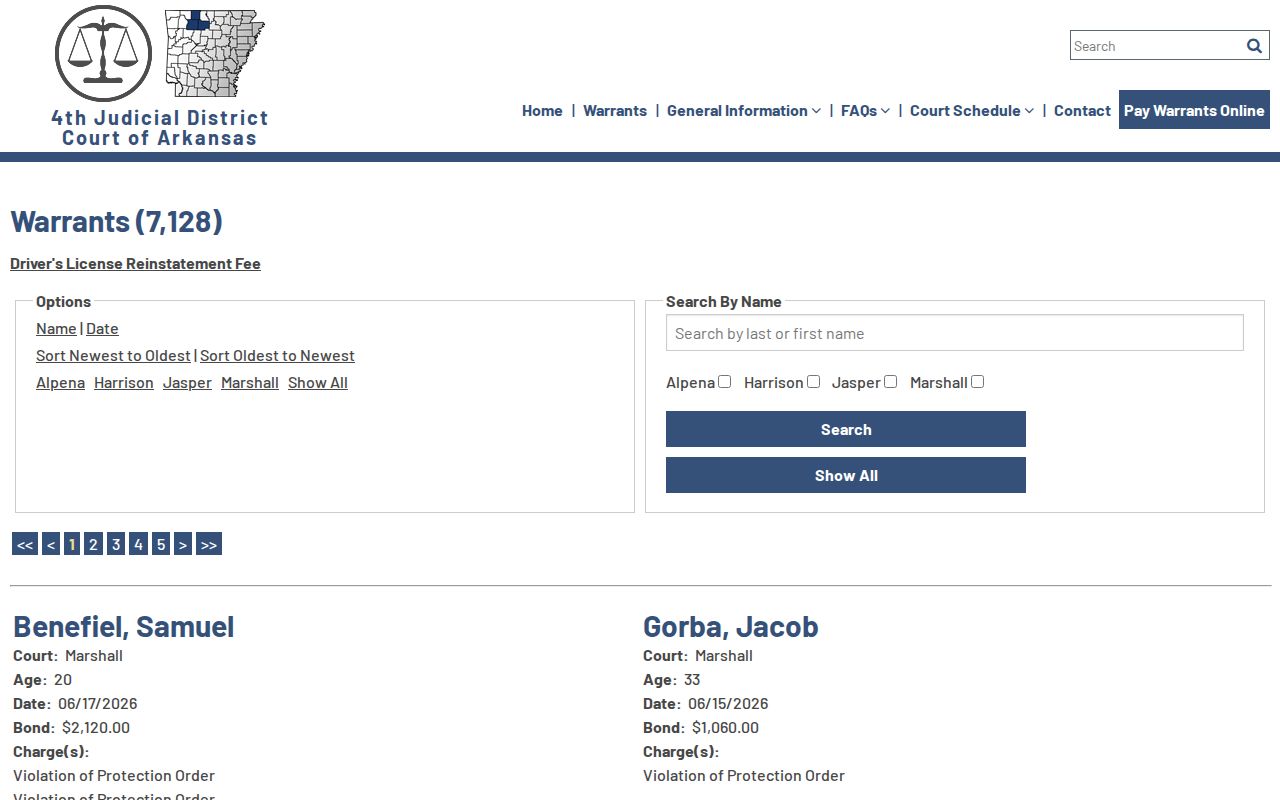Select Sort Newest to Oldest

[x=113, y=356]
